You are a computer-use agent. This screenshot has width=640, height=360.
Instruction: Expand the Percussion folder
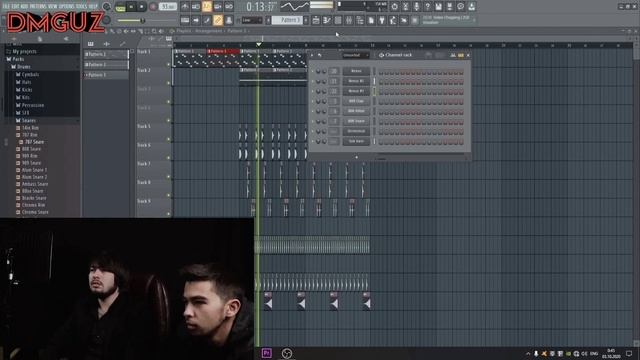pyautogui.click(x=33, y=105)
